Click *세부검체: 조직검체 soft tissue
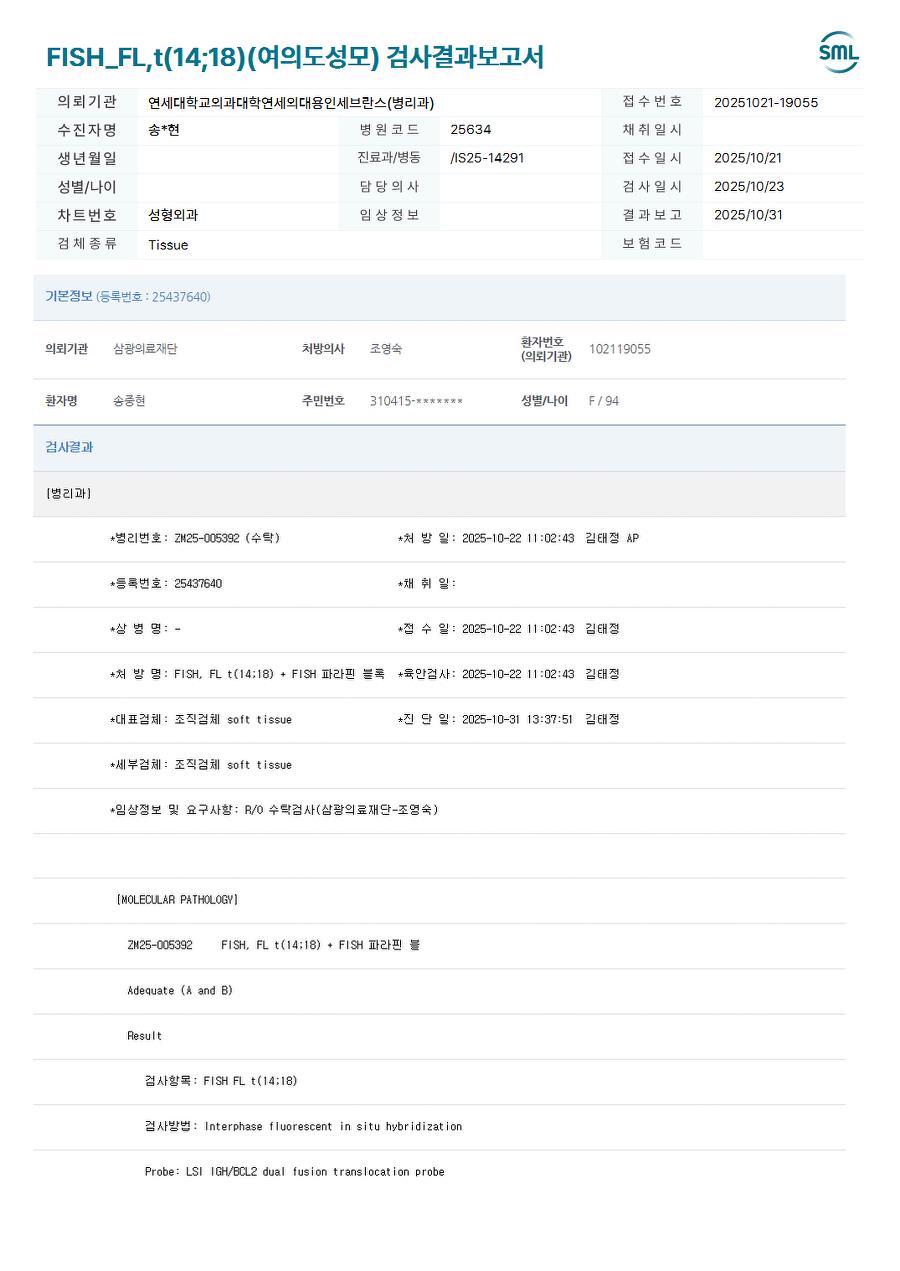The height and width of the screenshot is (1271, 900). click(x=201, y=765)
